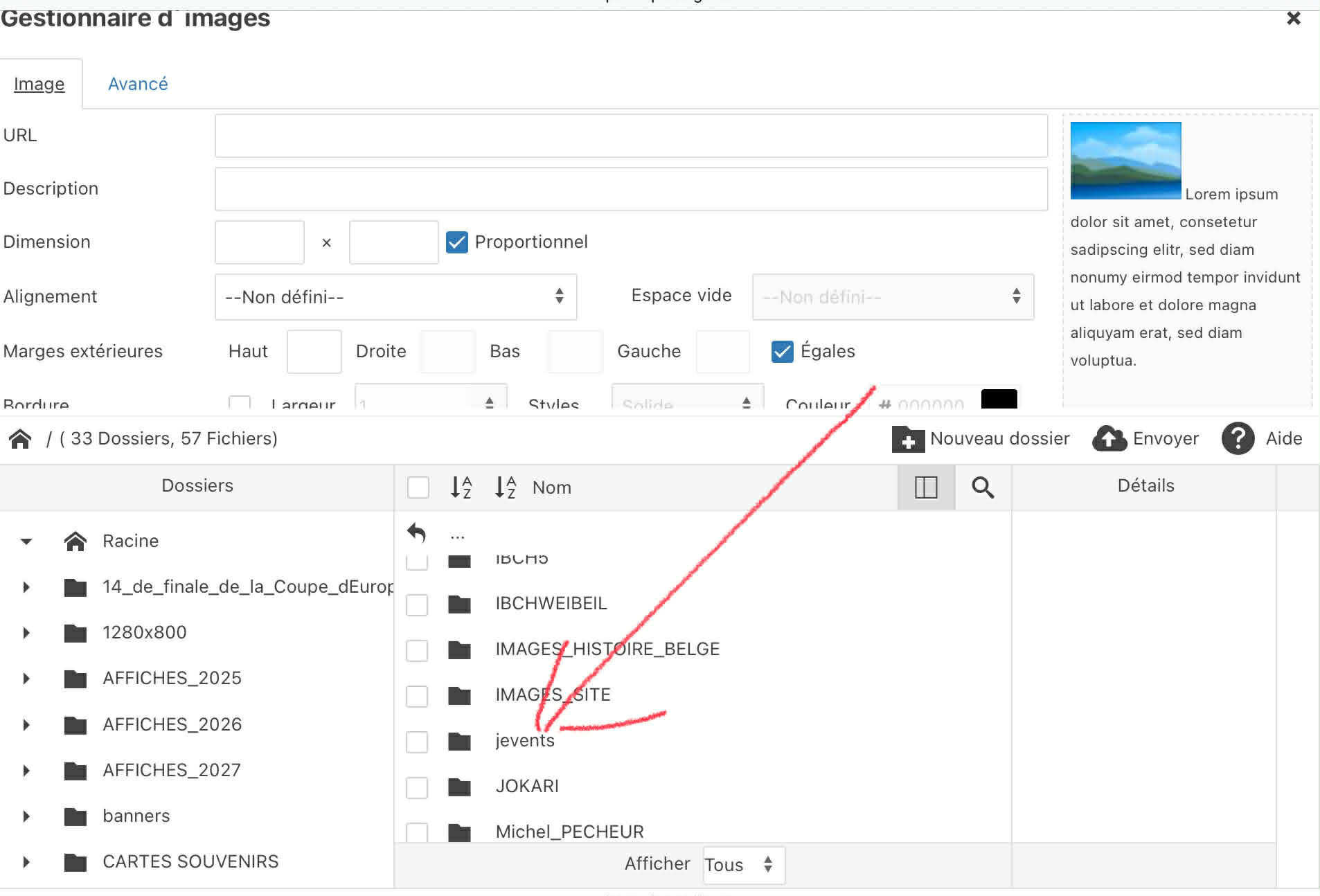Open the IMAGES_SITE folder
The width and height of the screenshot is (1320, 896).
[553, 695]
